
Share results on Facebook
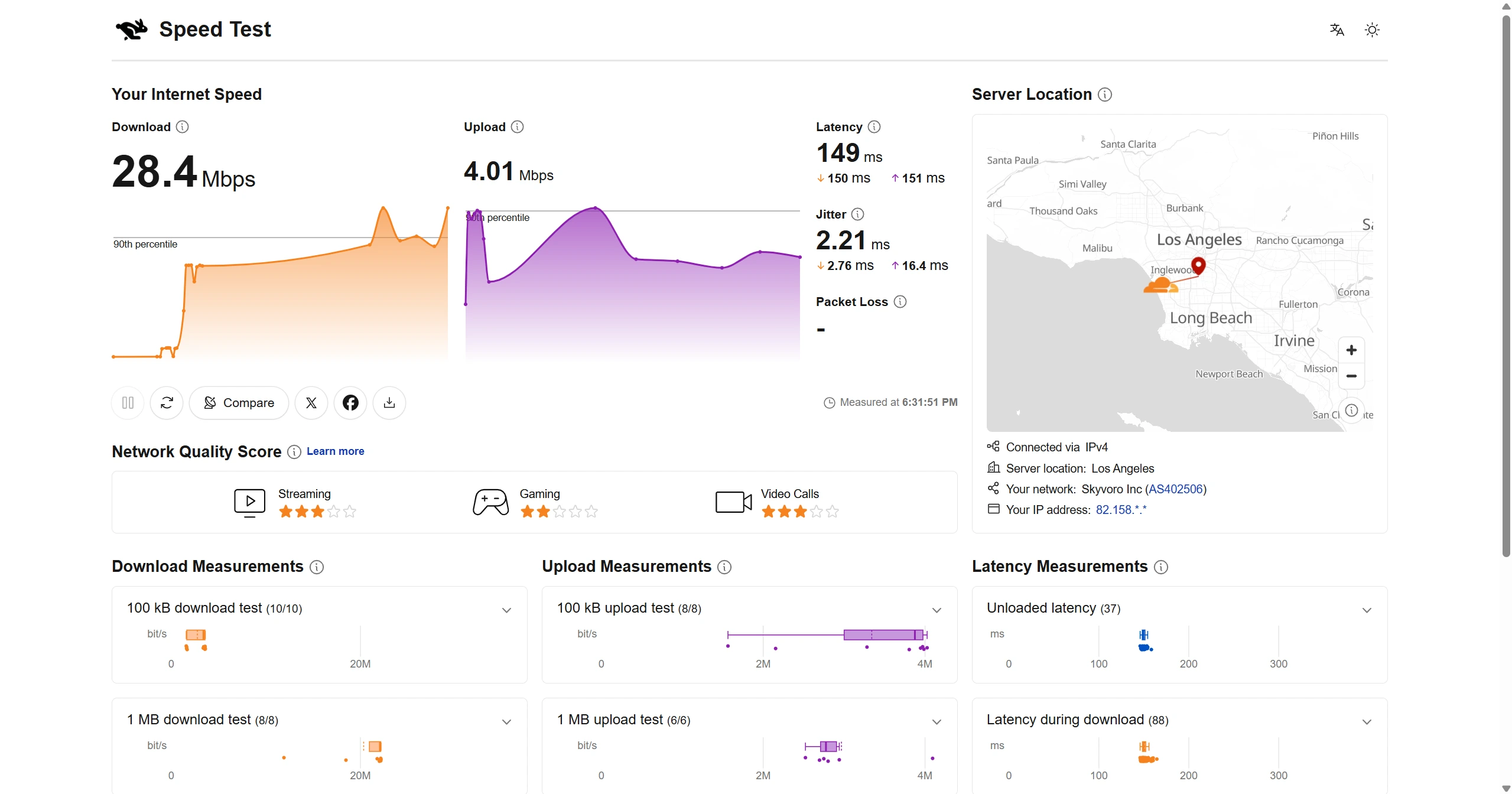[350, 403]
